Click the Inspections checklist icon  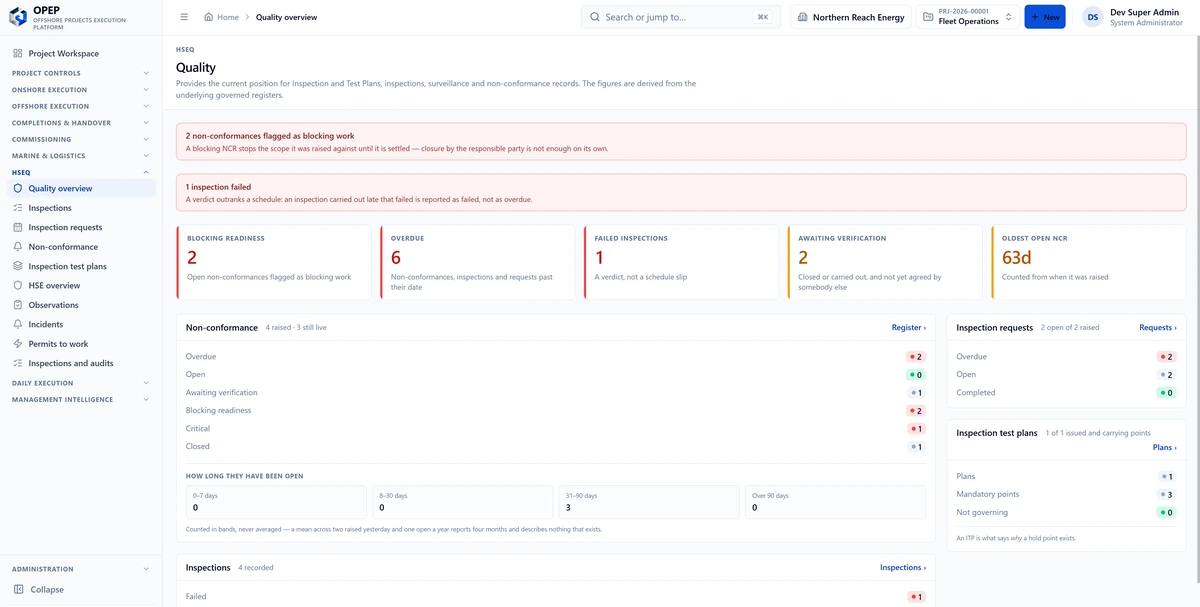(18, 208)
